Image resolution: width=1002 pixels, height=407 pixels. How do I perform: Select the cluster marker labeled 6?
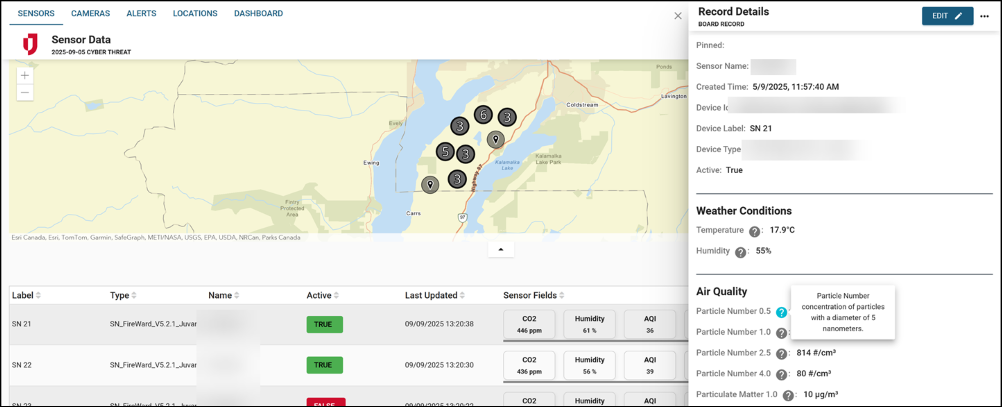tap(483, 115)
